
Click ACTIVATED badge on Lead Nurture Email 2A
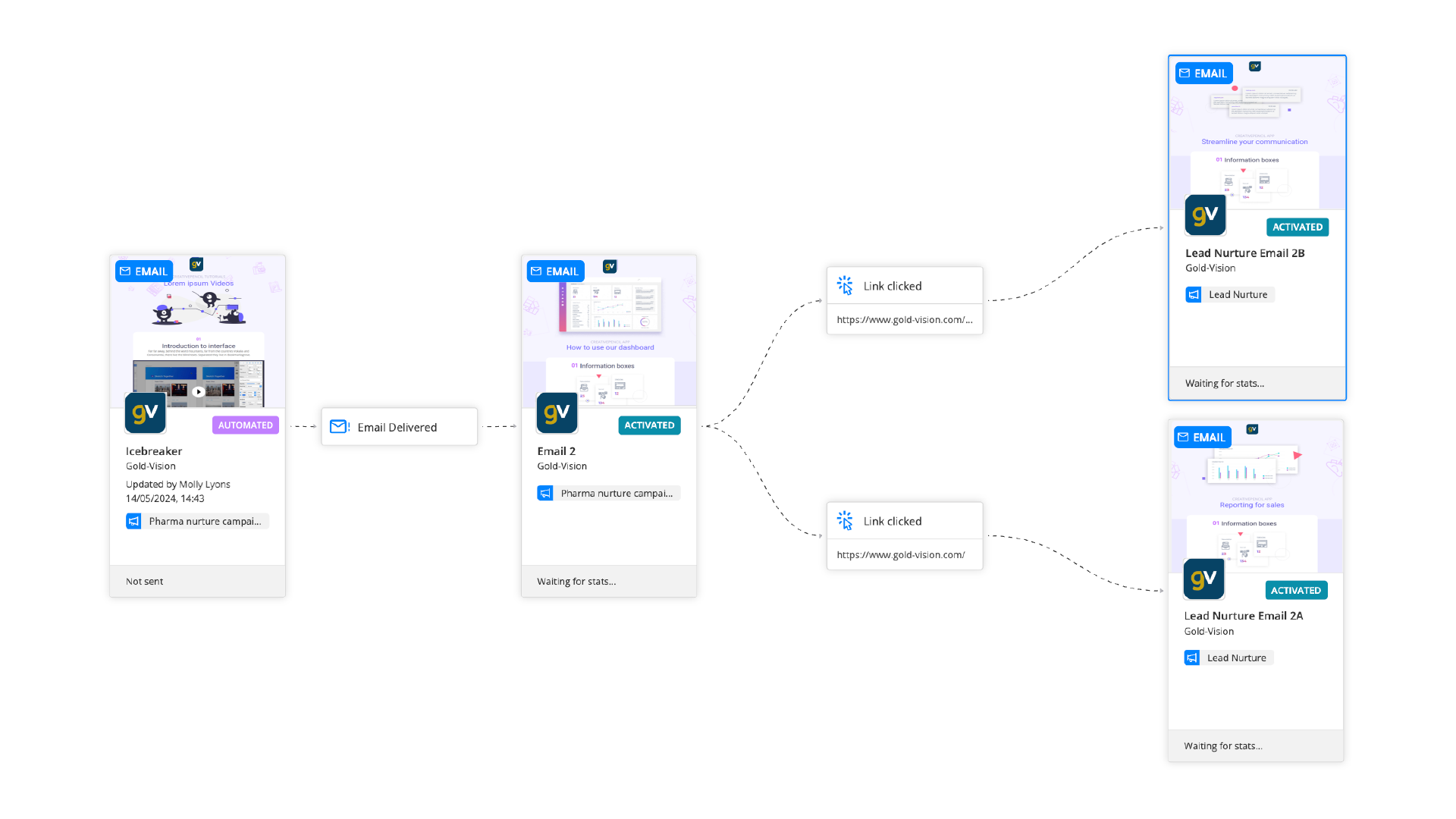(1296, 590)
